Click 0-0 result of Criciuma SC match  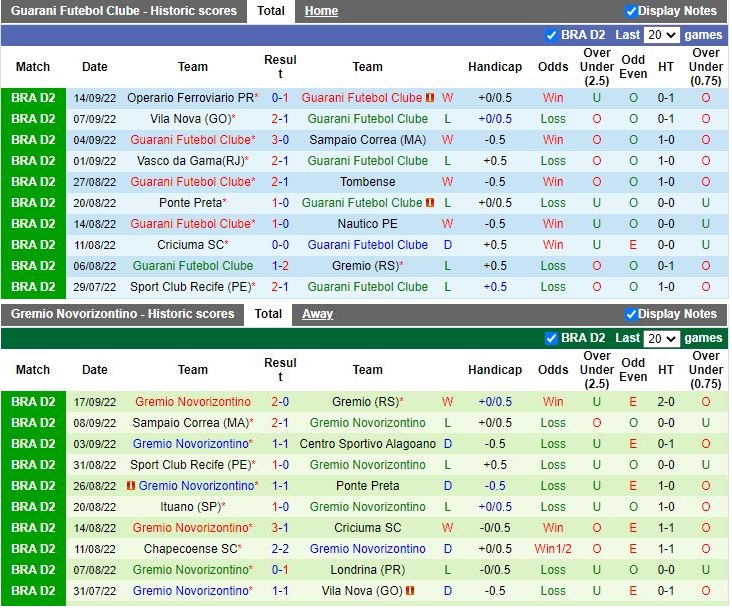point(280,245)
